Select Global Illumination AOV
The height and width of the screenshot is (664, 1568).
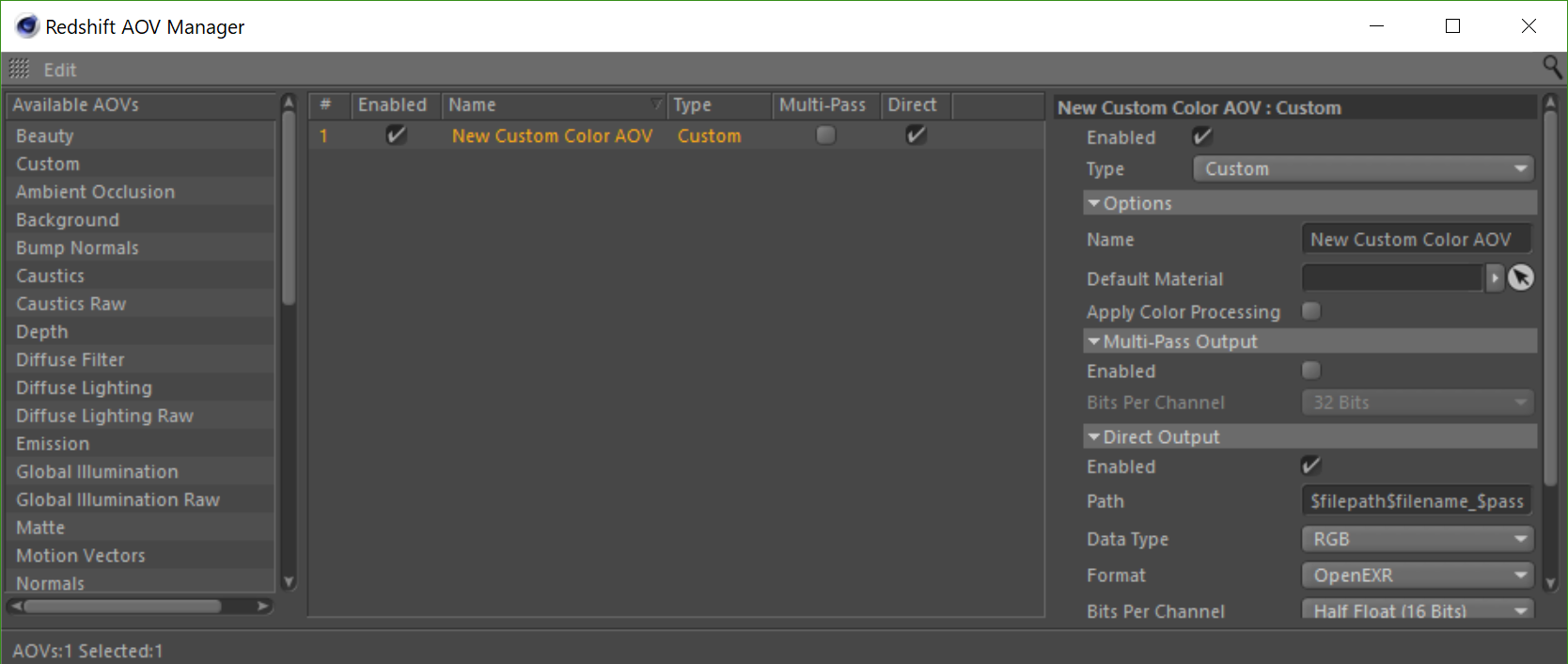[141, 471]
